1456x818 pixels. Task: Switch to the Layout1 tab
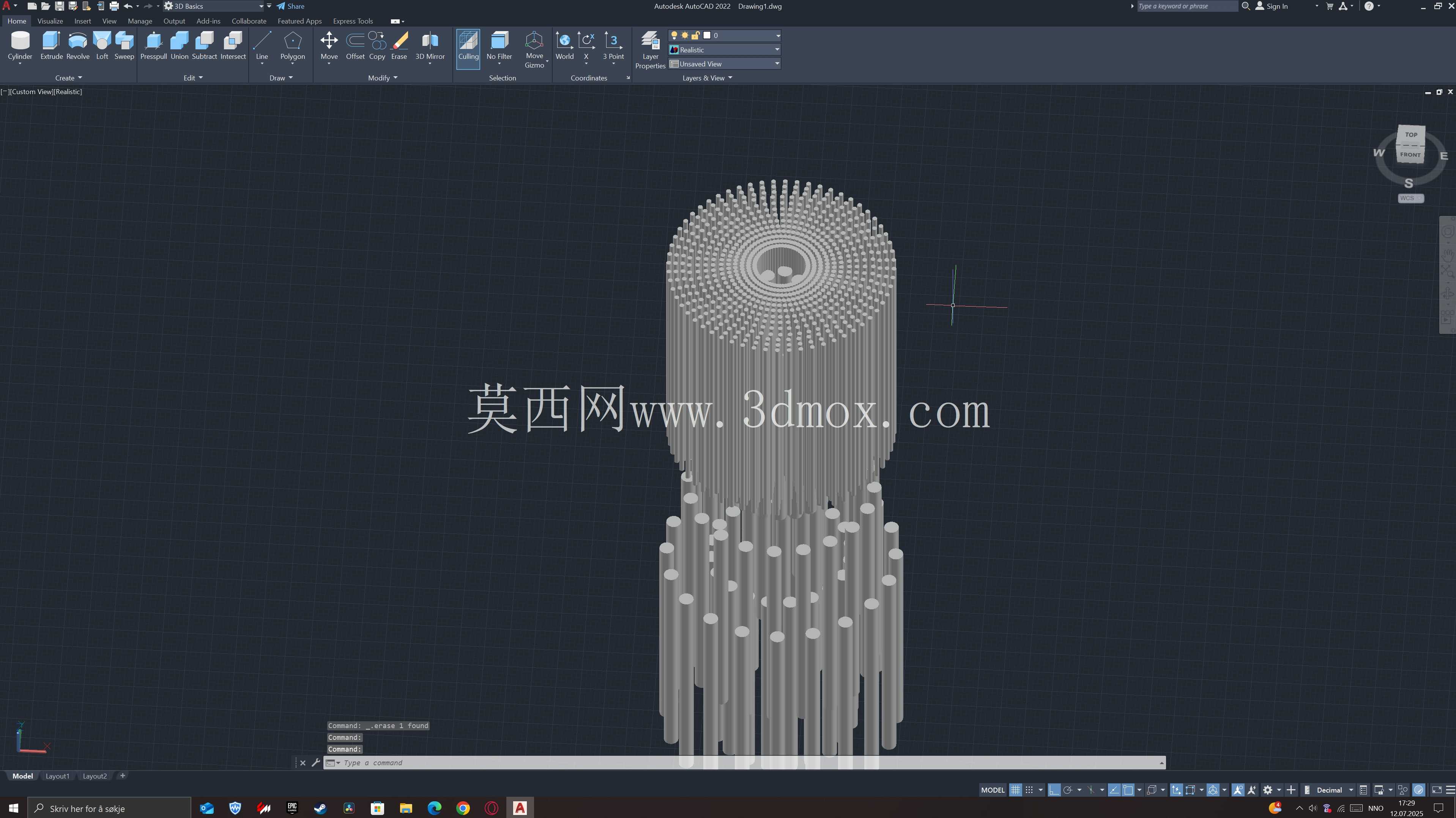58,776
